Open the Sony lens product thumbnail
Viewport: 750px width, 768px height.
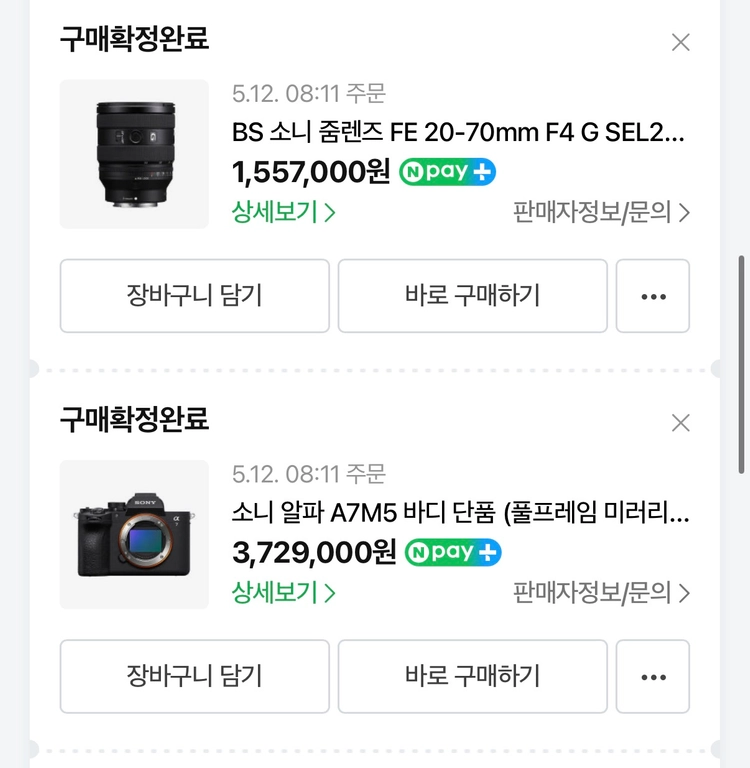point(134,154)
